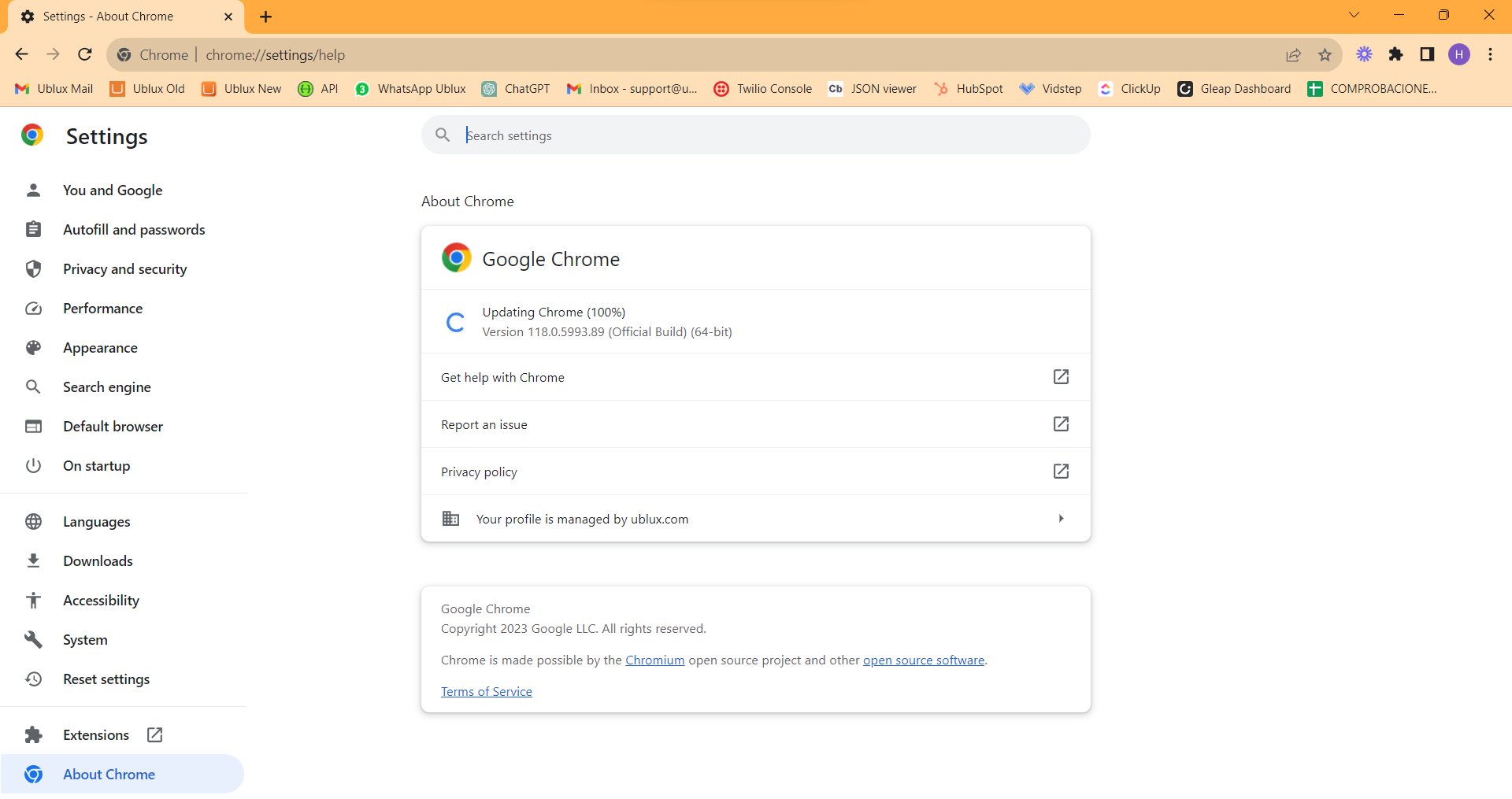
Task: Focus the Search settings field
Action: coord(756,135)
